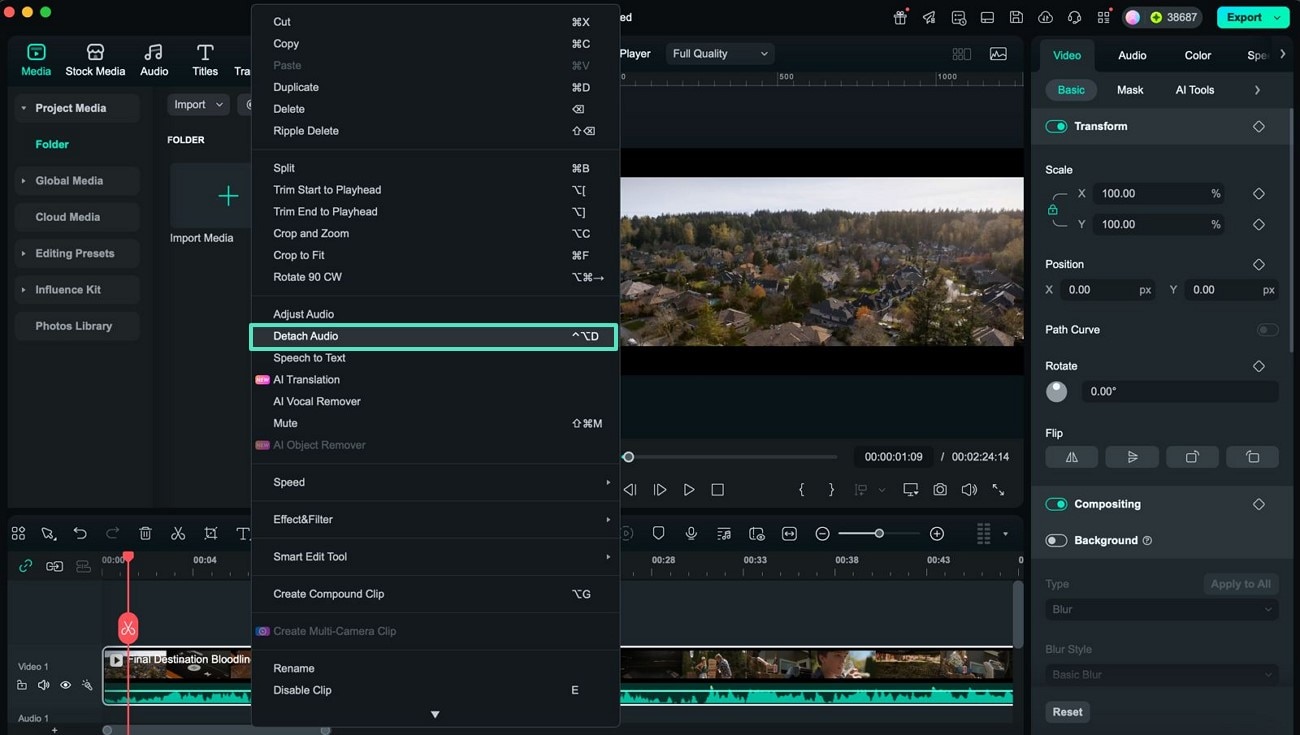Select the crop tool in timeline toolbar

tap(210, 534)
